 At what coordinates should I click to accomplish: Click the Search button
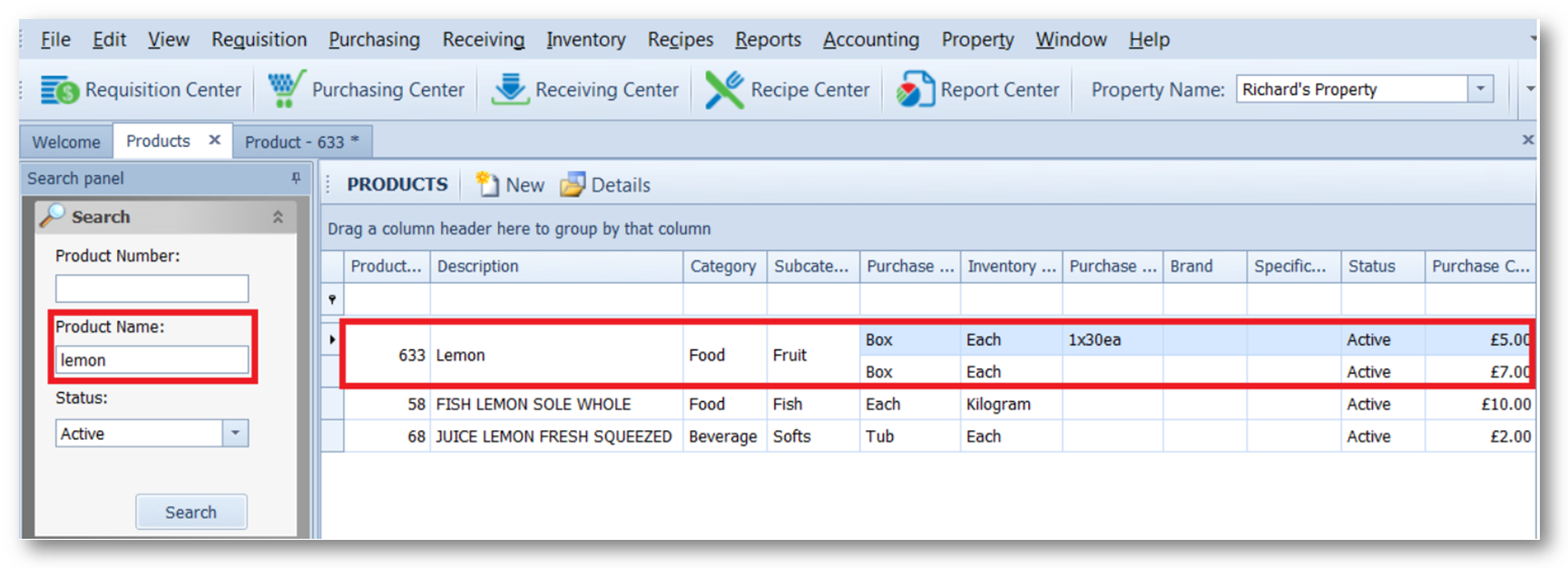[x=191, y=512]
